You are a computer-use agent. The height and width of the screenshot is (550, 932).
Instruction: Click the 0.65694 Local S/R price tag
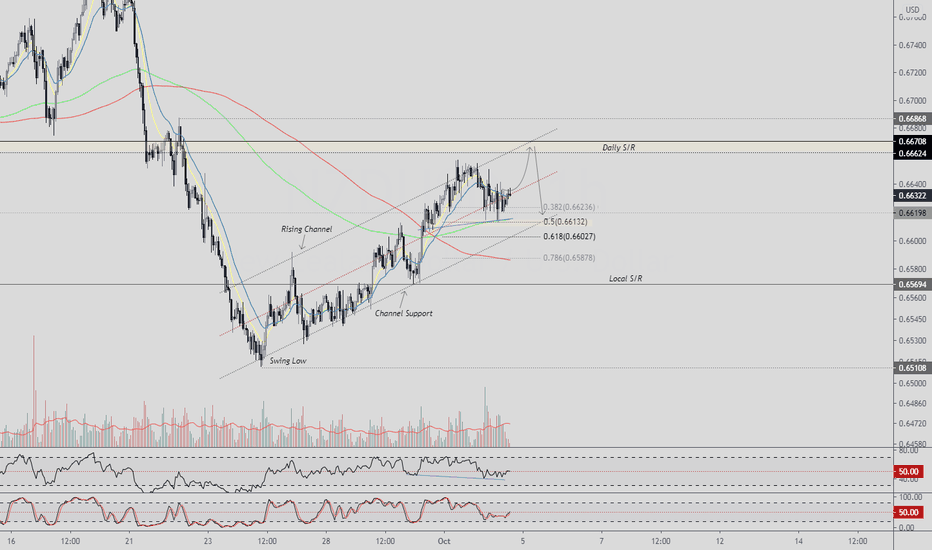pos(912,285)
